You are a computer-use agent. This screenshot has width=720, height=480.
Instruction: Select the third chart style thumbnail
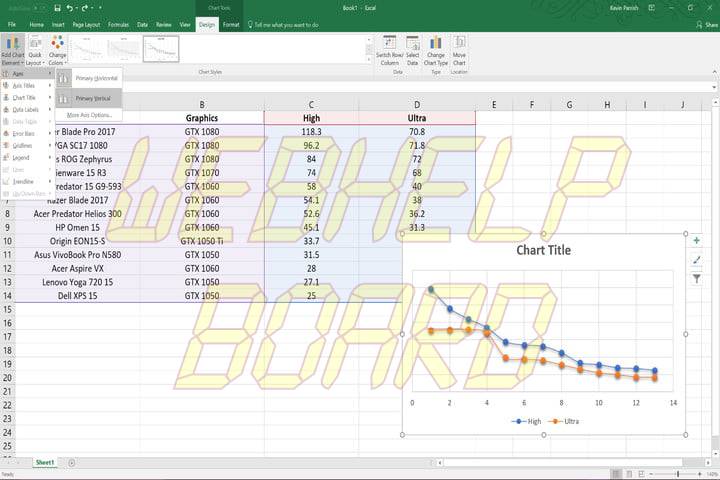[x=161, y=49]
